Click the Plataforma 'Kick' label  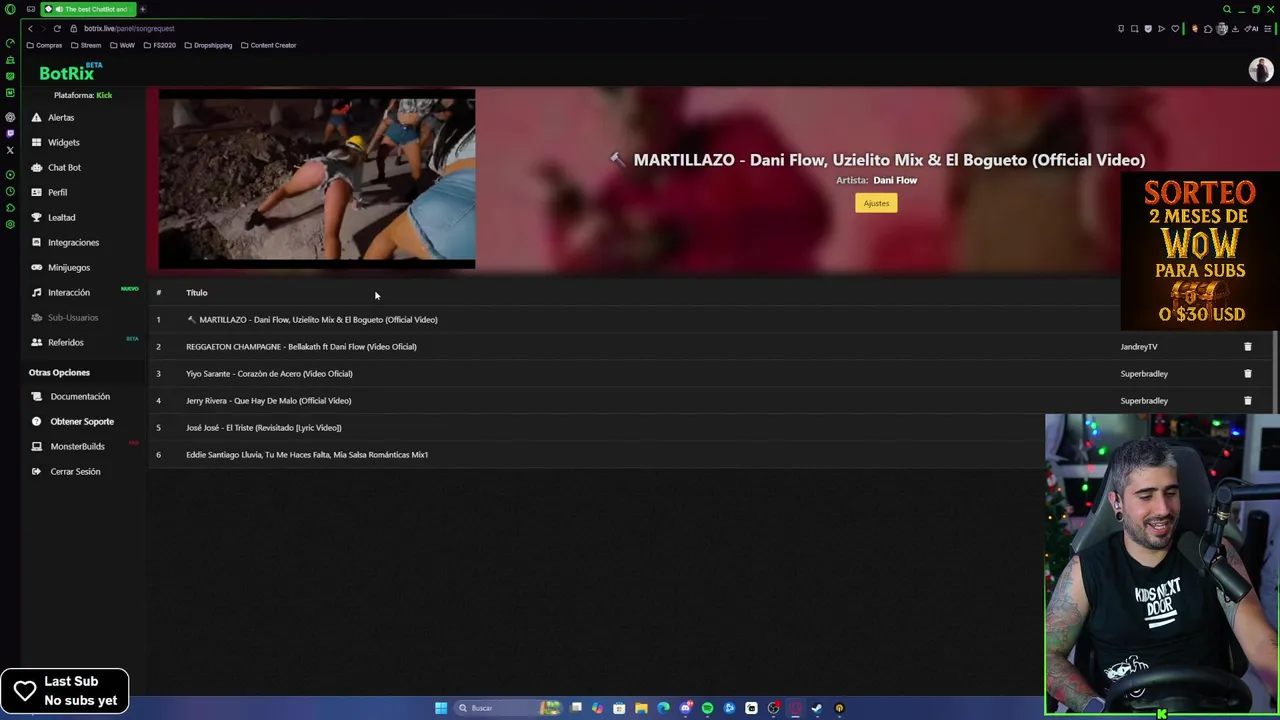point(104,95)
